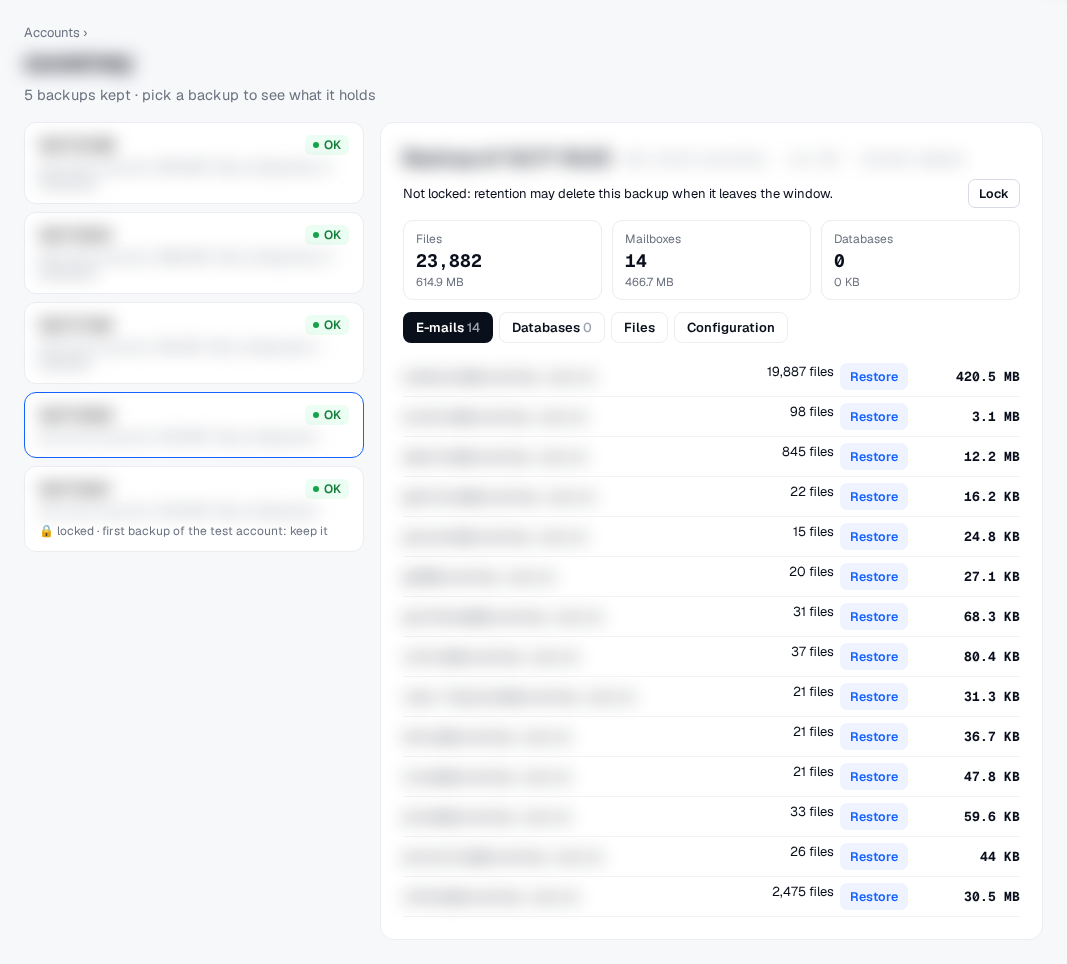Restore the 80.4 KB mailbox
The width and height of the screenshot is (1067, 964).
click(874, 657)
